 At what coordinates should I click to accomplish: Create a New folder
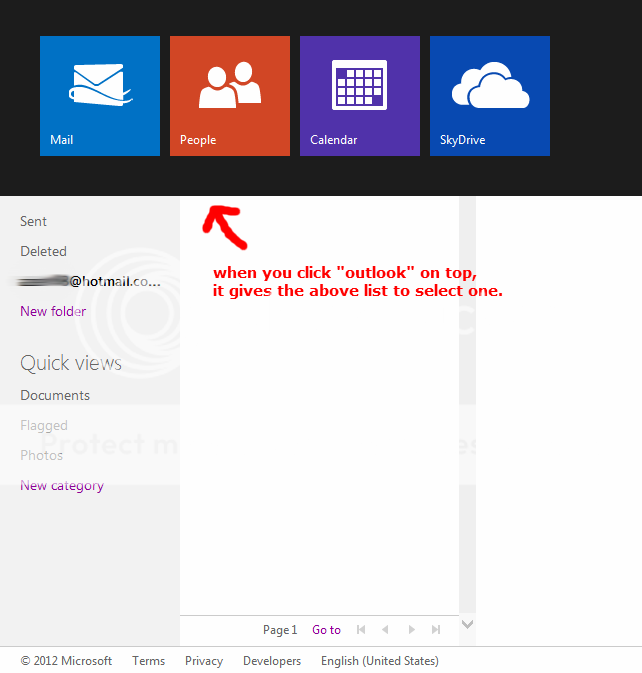[x=53, y=311]
